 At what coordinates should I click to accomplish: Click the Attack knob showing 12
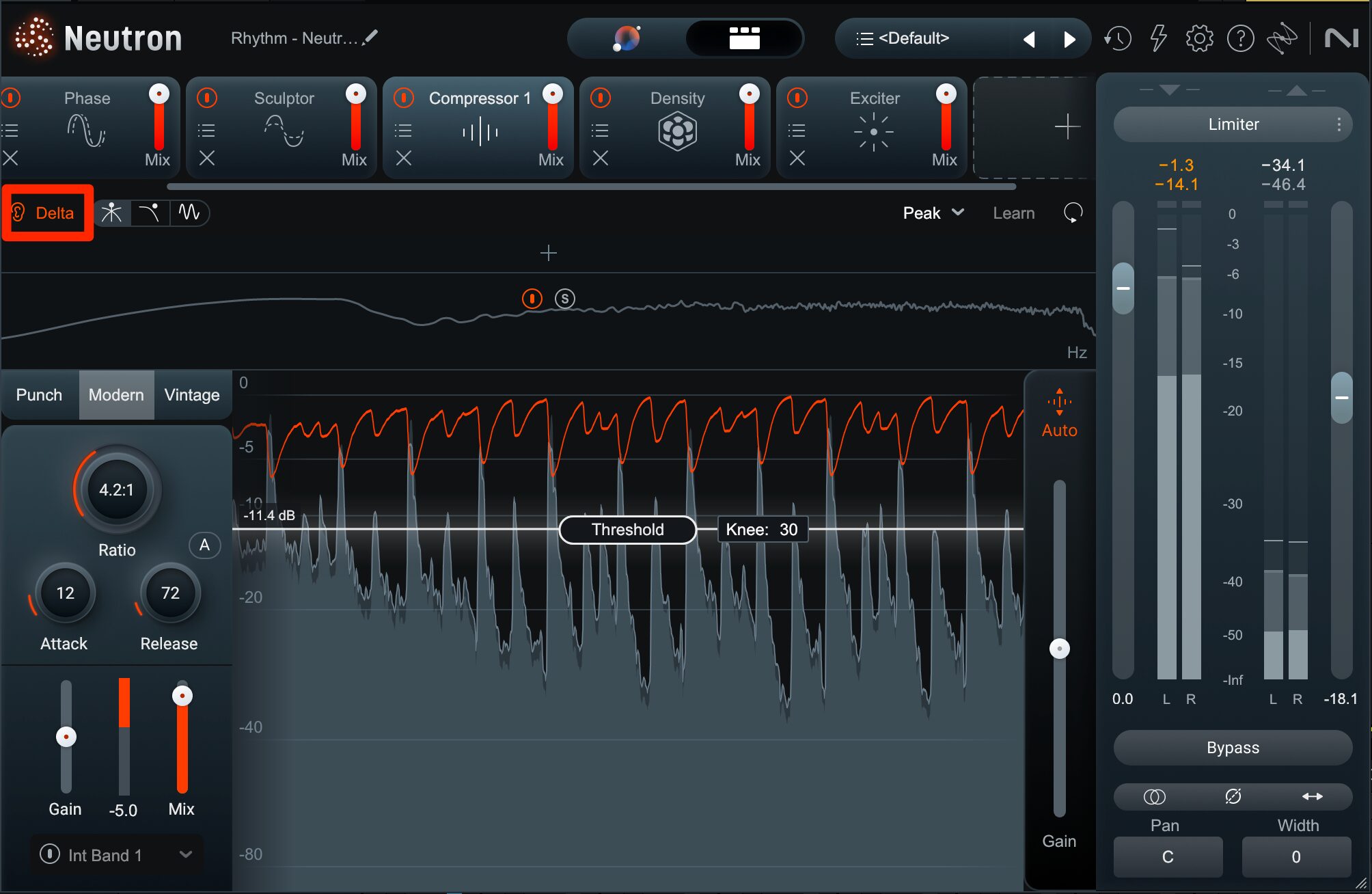point(65,593)
